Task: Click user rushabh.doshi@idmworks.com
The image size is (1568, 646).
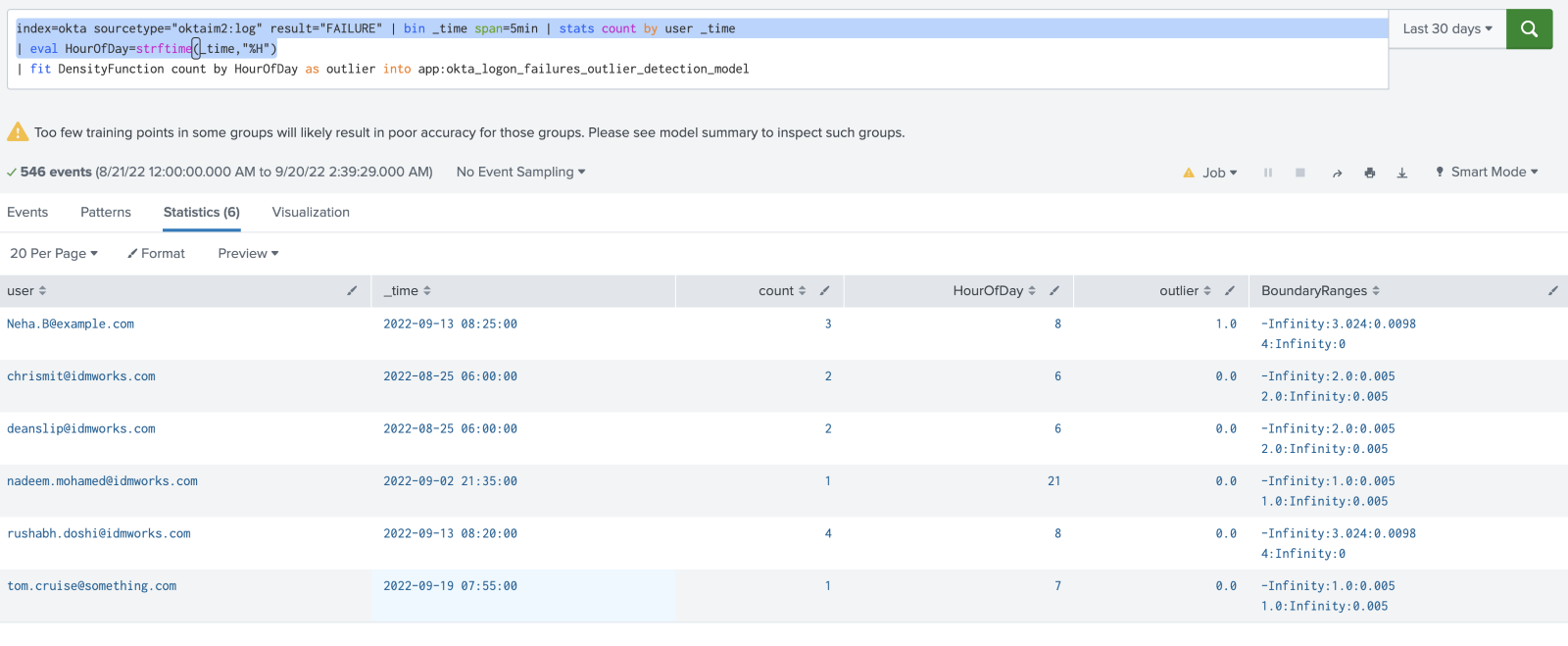Action: click(x=99, y=534)
